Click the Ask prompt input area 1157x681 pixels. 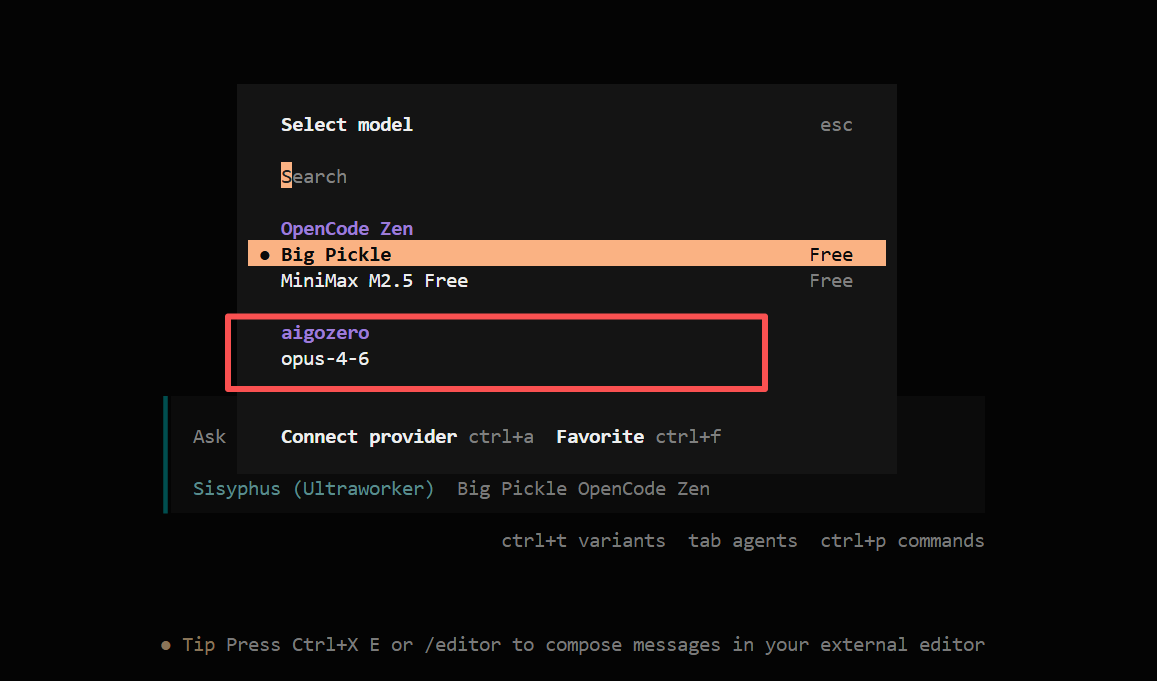pos(209,437)
